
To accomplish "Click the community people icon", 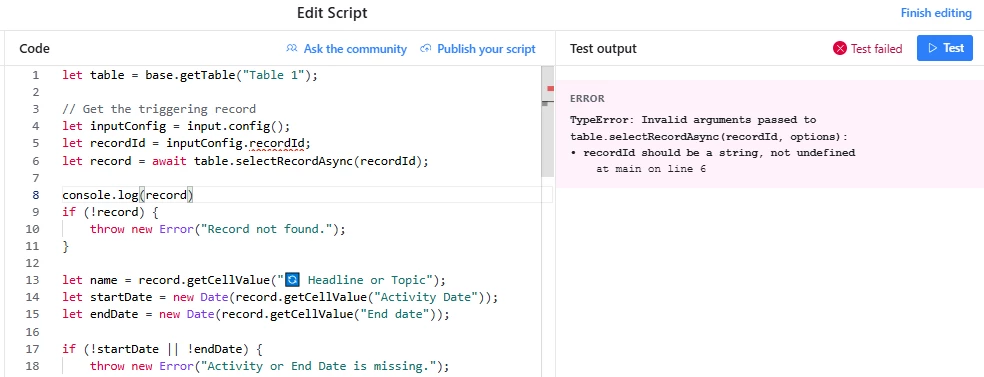I will point(291,48).
